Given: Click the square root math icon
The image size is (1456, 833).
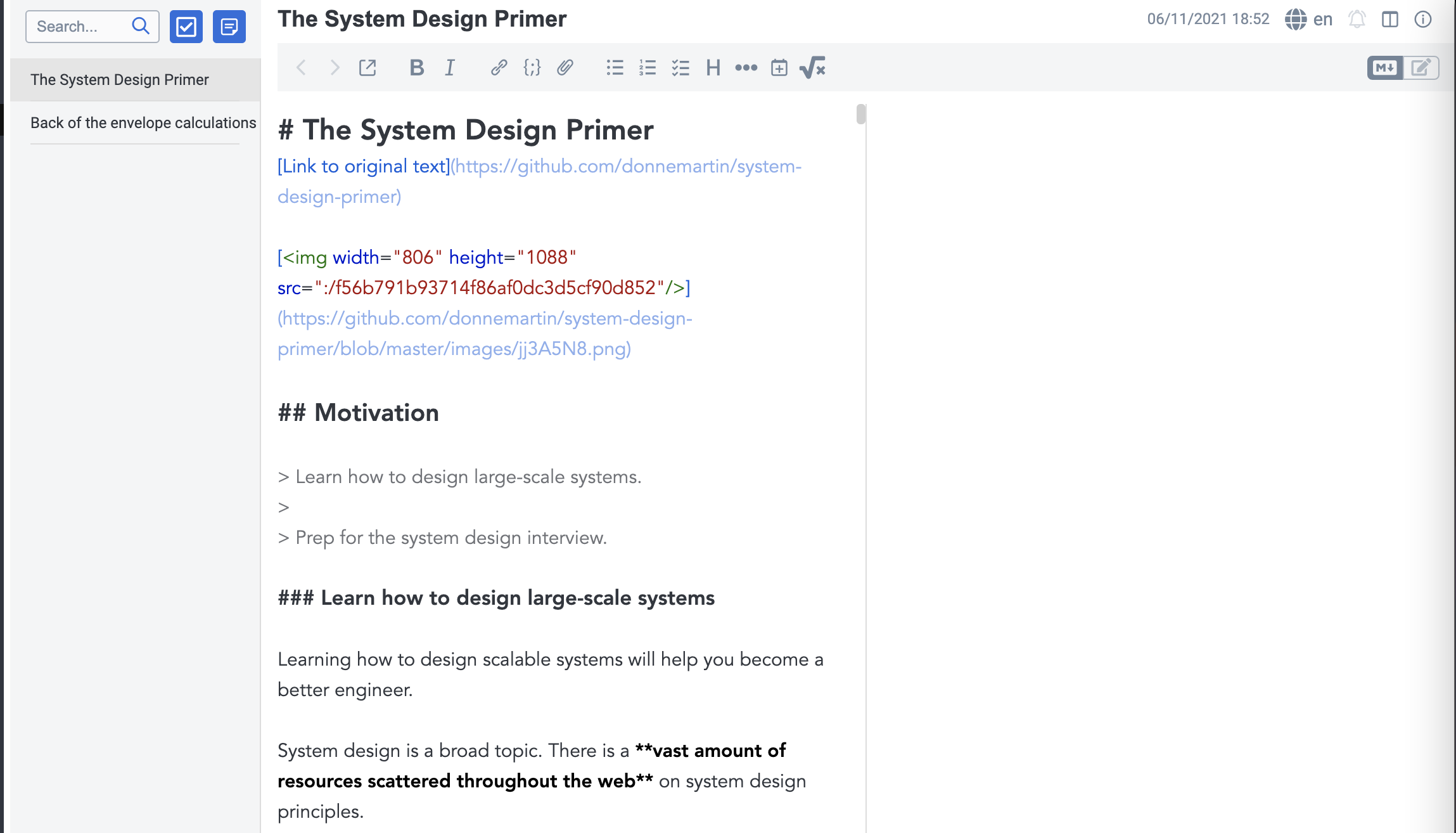Looking at the screenshot, I should tap(813, 68).
